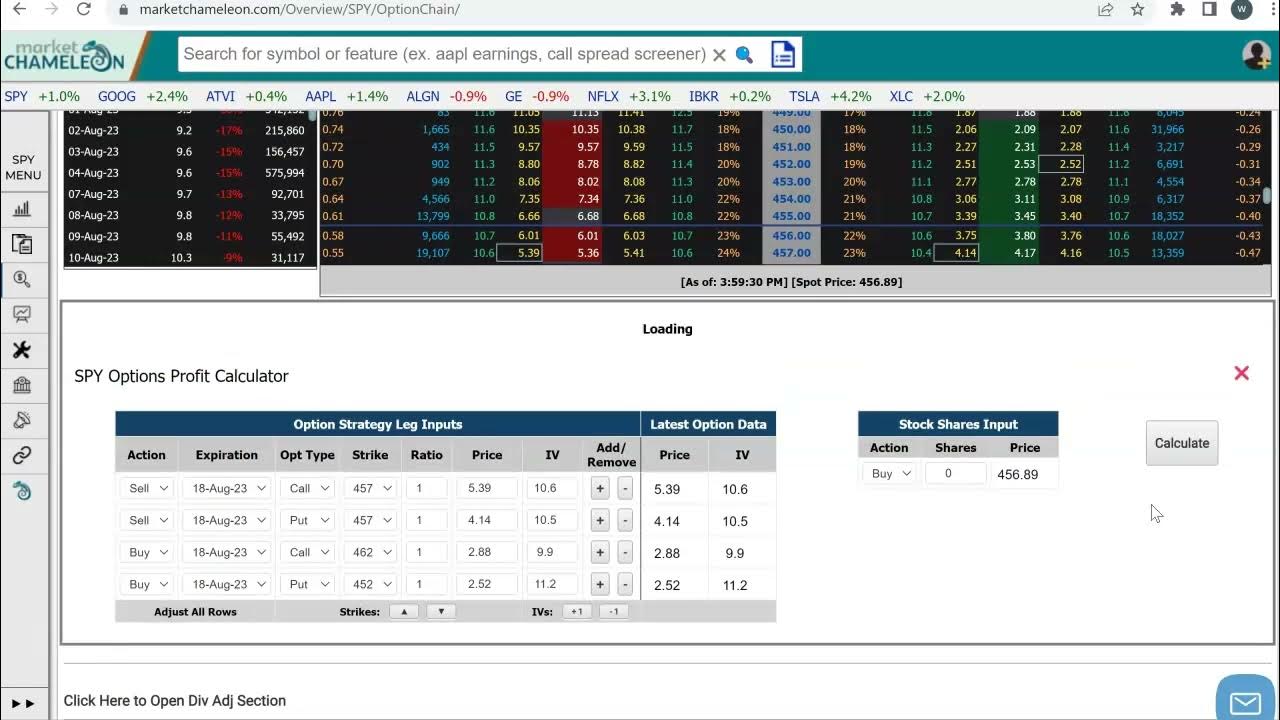Screen dimensions: 1280x720
Task: Click the SPY MENU label
Action: click(x=23, y=167)
